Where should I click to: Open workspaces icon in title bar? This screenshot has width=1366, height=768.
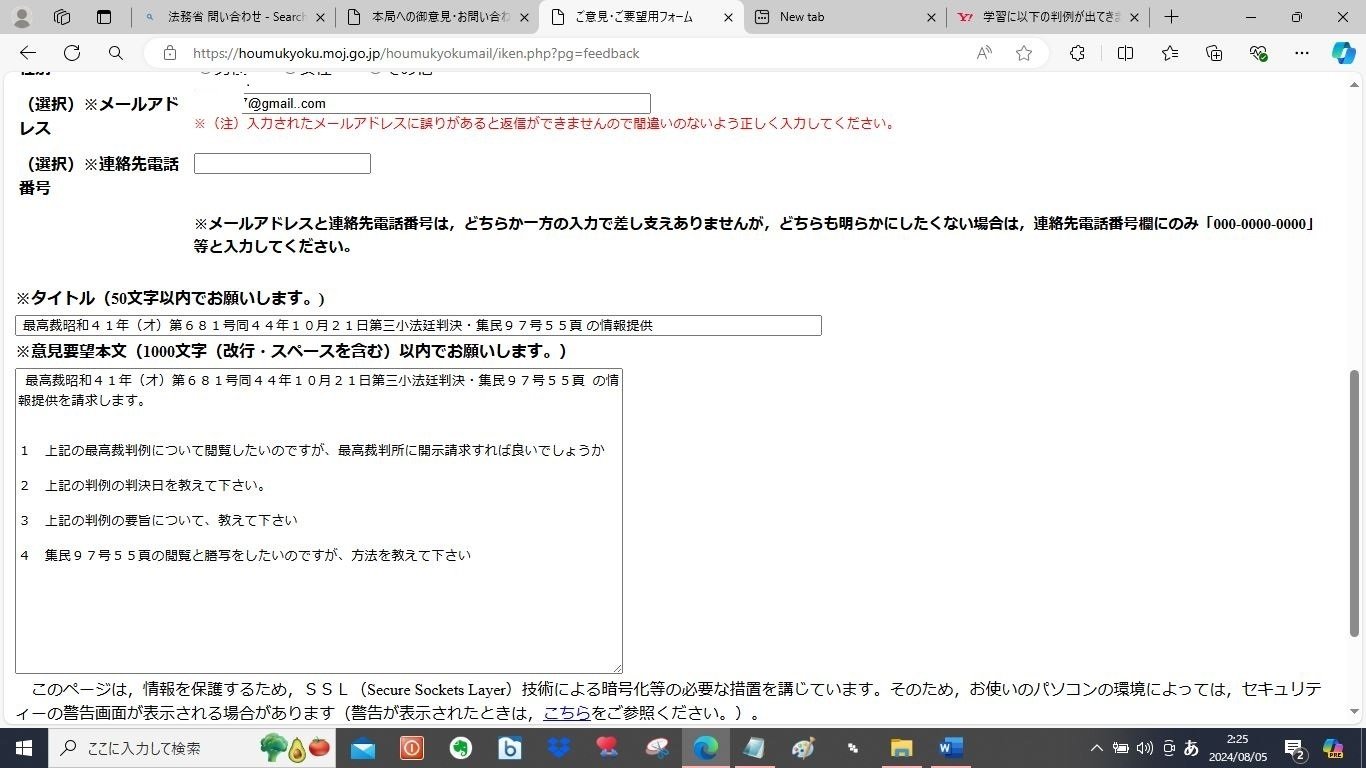click(62, 17)
